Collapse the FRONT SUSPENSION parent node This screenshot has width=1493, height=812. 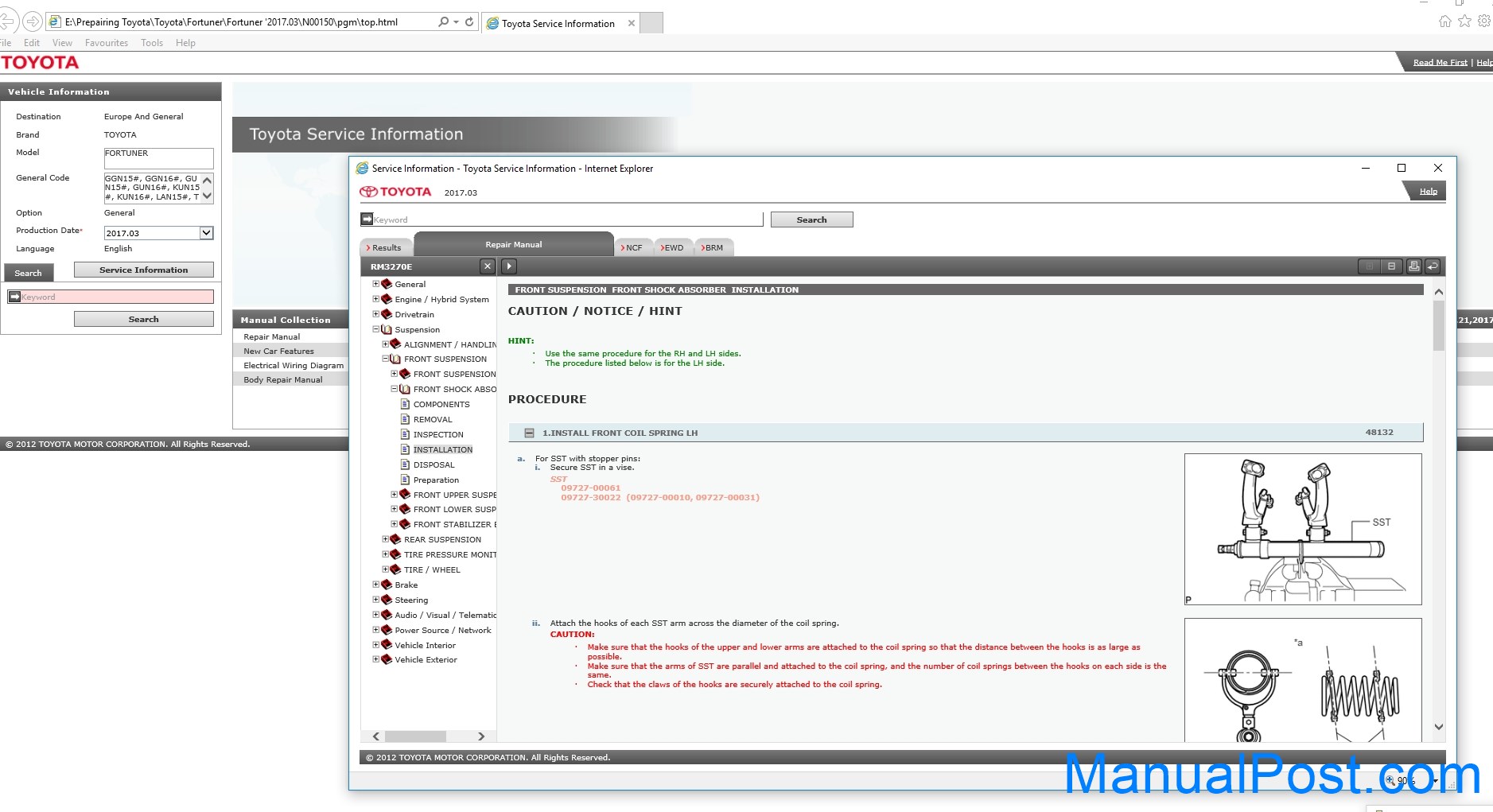(x=386, y=359)
